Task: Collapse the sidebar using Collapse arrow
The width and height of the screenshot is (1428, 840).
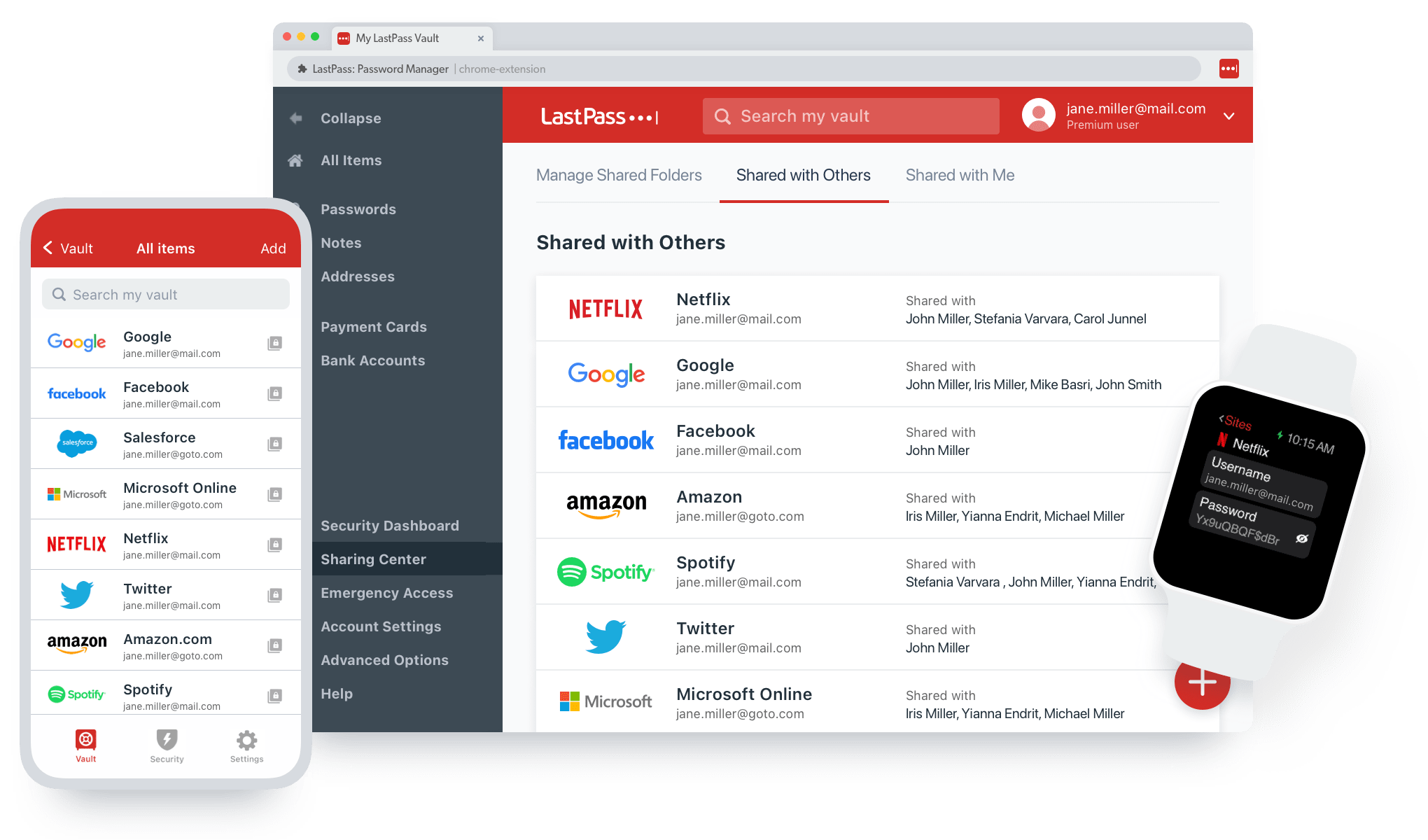Action: coord(296,118)
